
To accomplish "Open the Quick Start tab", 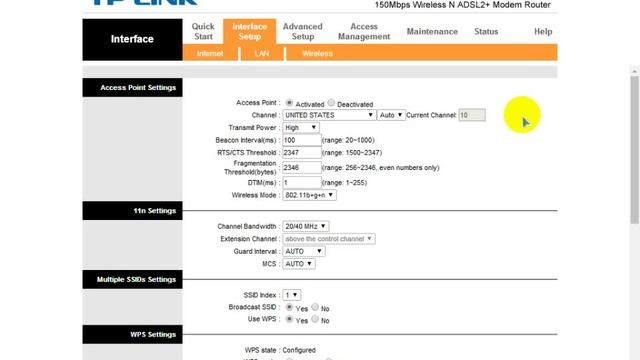I will click(x=203, y=31).
